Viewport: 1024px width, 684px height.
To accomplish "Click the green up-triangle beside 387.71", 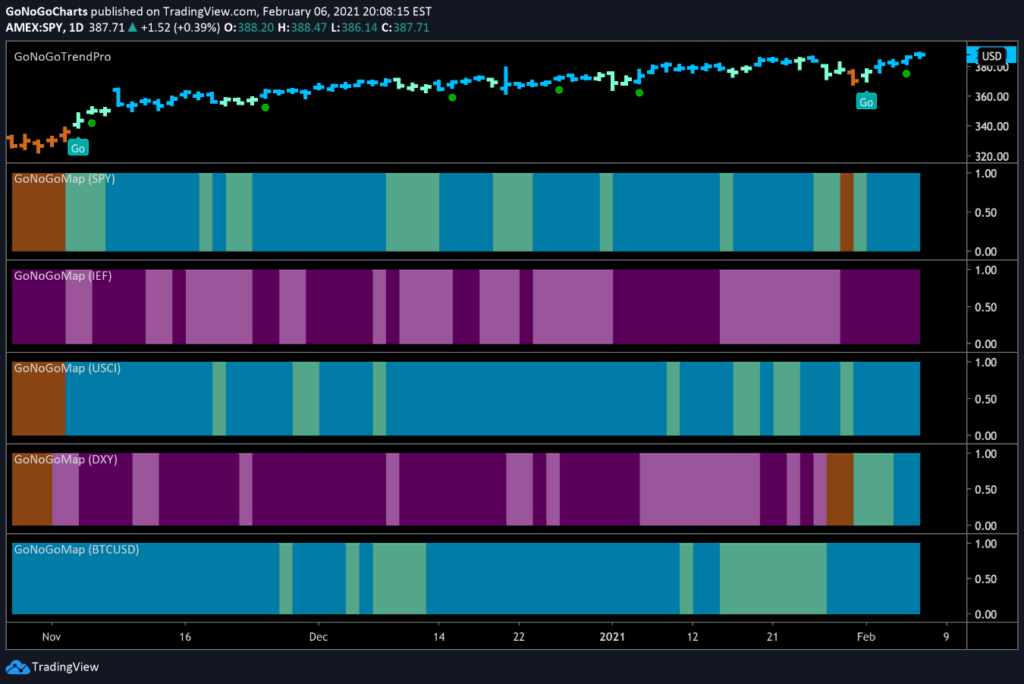I will (x=133, y=27).
